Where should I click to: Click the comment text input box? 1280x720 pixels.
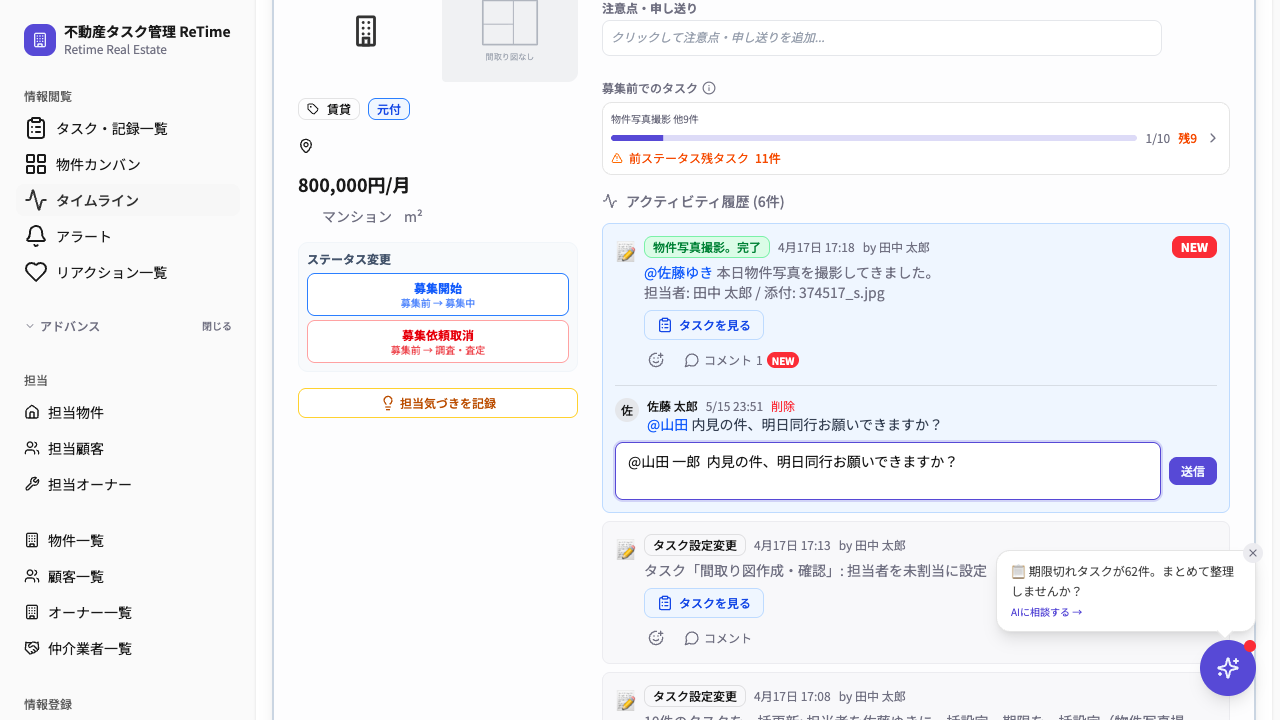point(888,471)
